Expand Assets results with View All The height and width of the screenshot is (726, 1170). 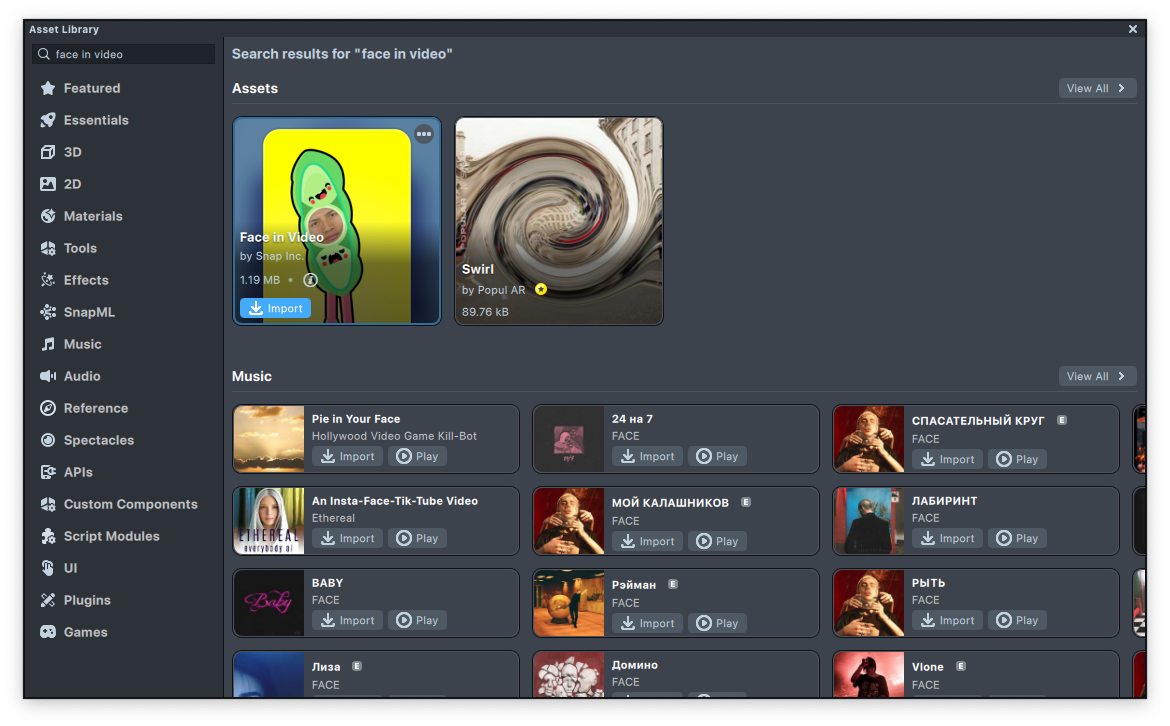[x=1097, y=88]
